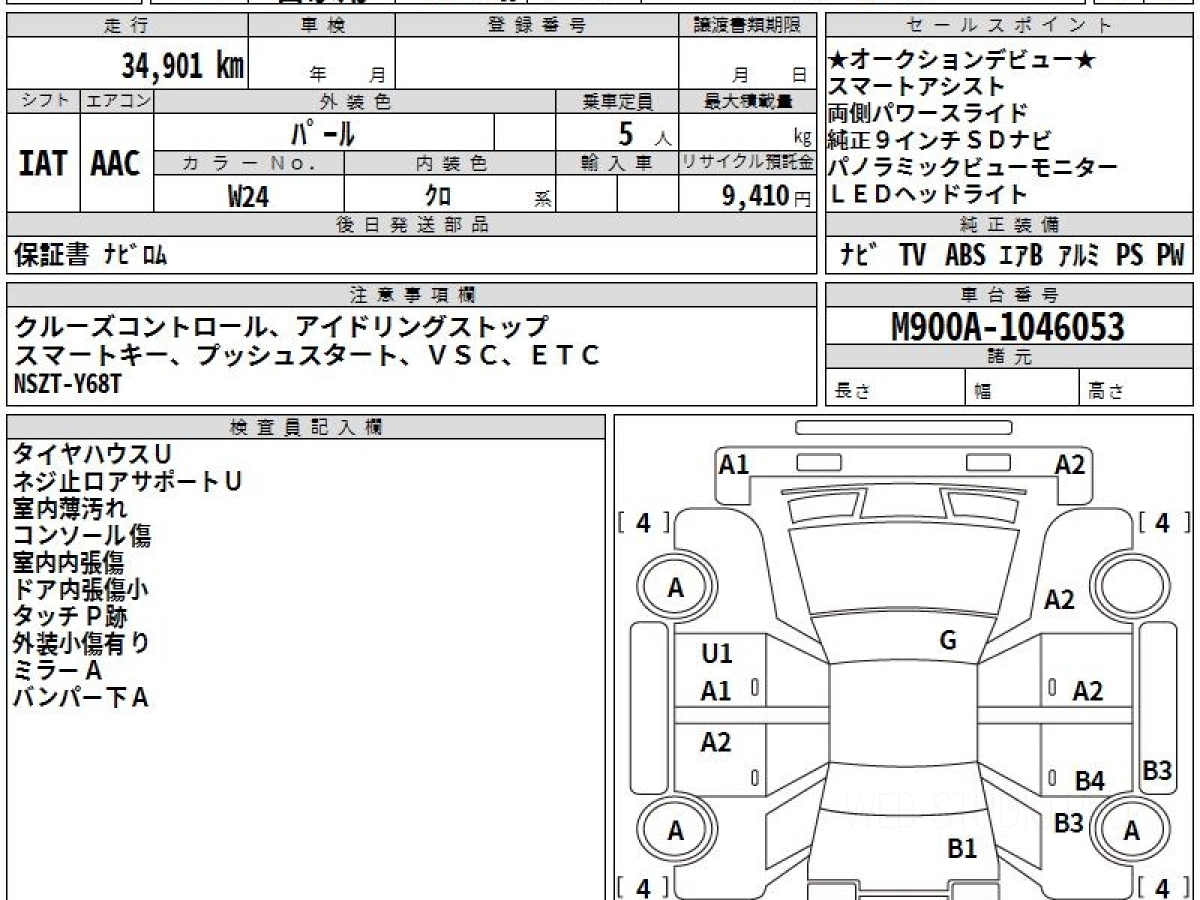The height and width of the screenshot is (900, 1200).
Task: Click the G mark on the windshield
Action: (x=948, y=641)
